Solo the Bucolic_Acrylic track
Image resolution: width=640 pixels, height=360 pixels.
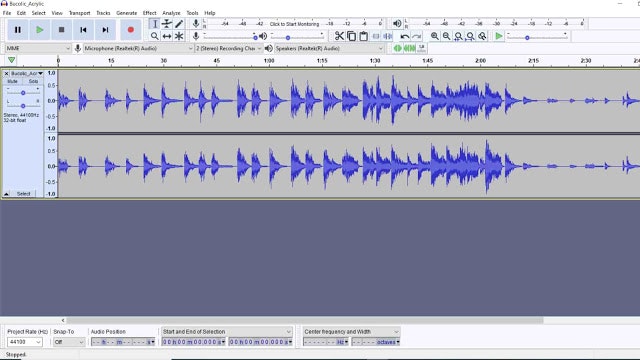[33, 81]
